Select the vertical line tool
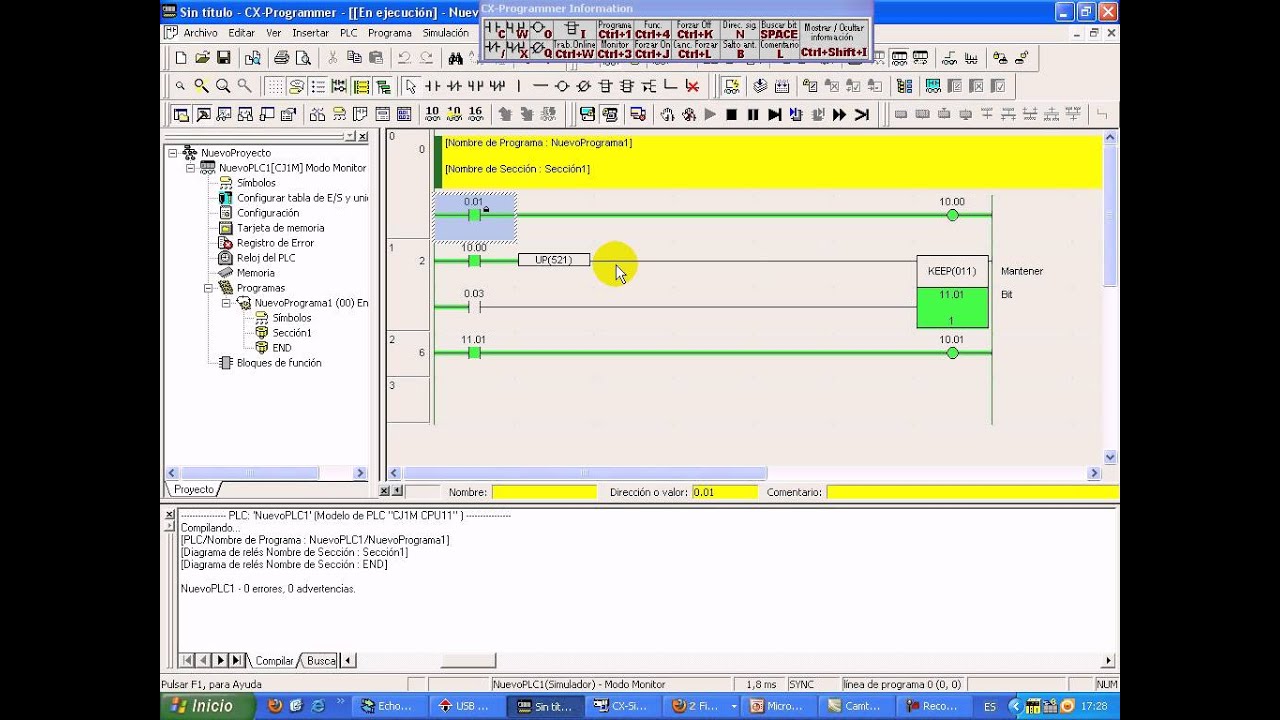The width and height of the screenshot is (1280, 720). click(518, 86)
